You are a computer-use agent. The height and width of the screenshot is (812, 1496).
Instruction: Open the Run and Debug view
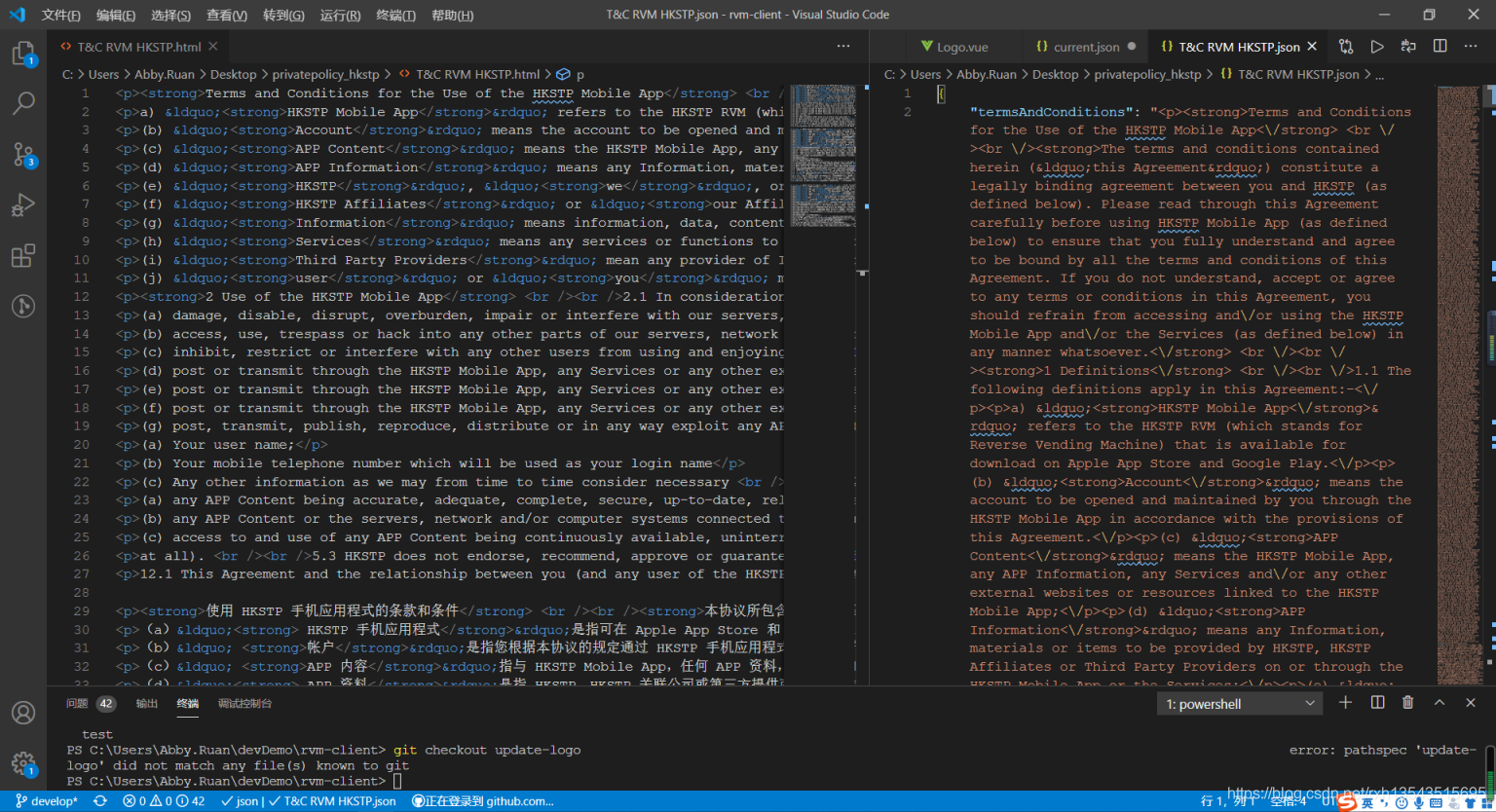[23, 204]
